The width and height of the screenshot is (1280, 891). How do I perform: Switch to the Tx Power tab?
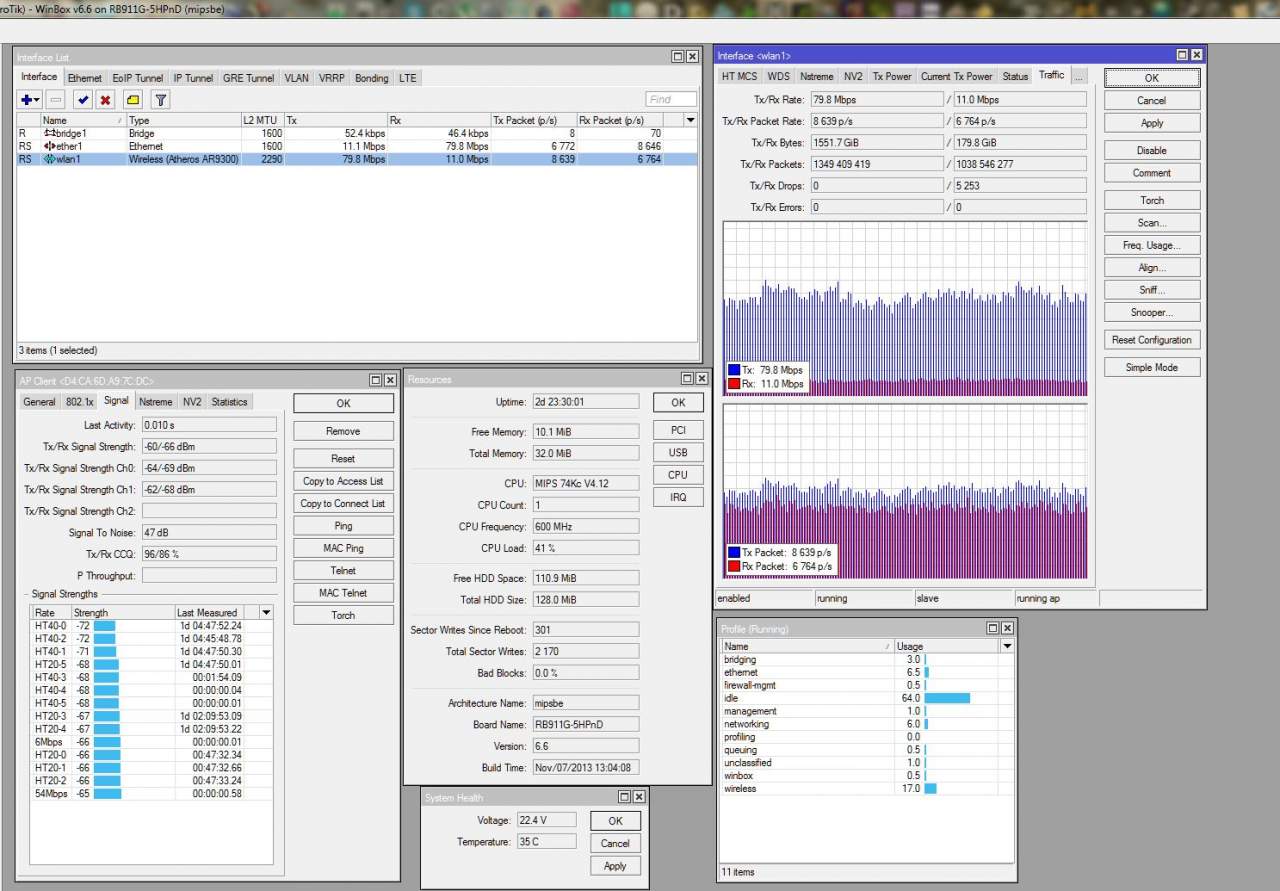point(891,76)
